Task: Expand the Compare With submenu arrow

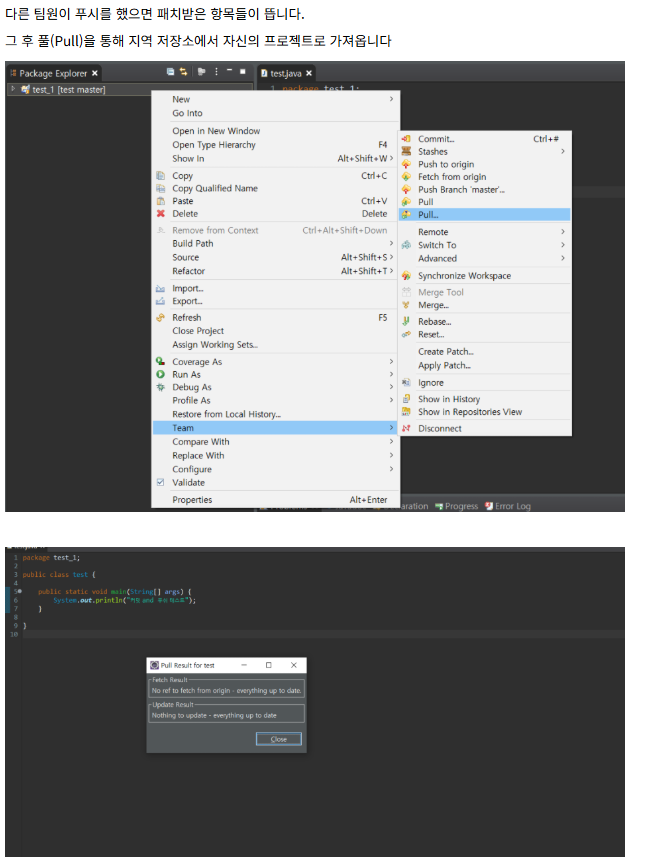Action: (x=391, y=441)
